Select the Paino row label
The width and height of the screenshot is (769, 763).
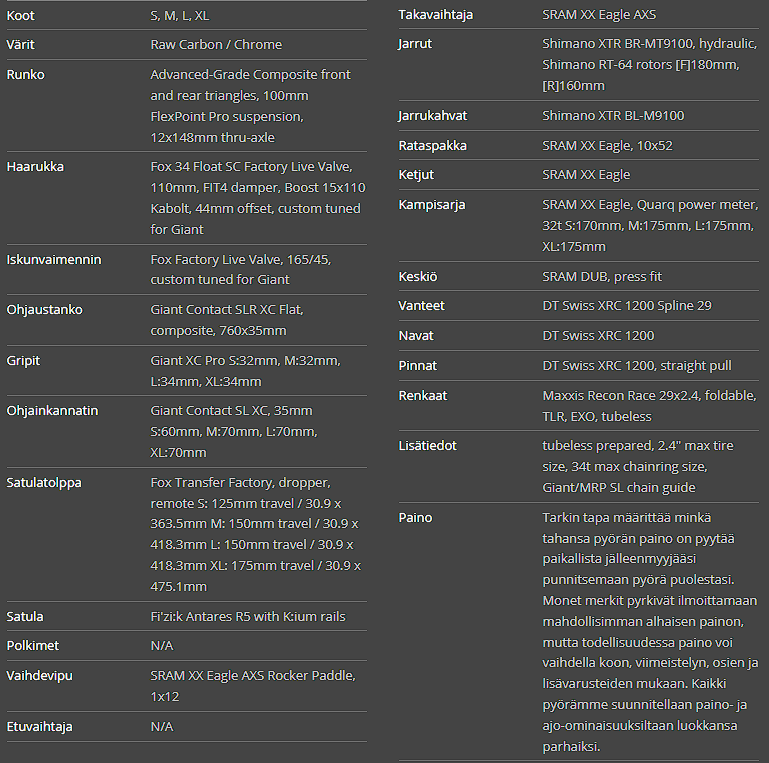pos(415,518)
